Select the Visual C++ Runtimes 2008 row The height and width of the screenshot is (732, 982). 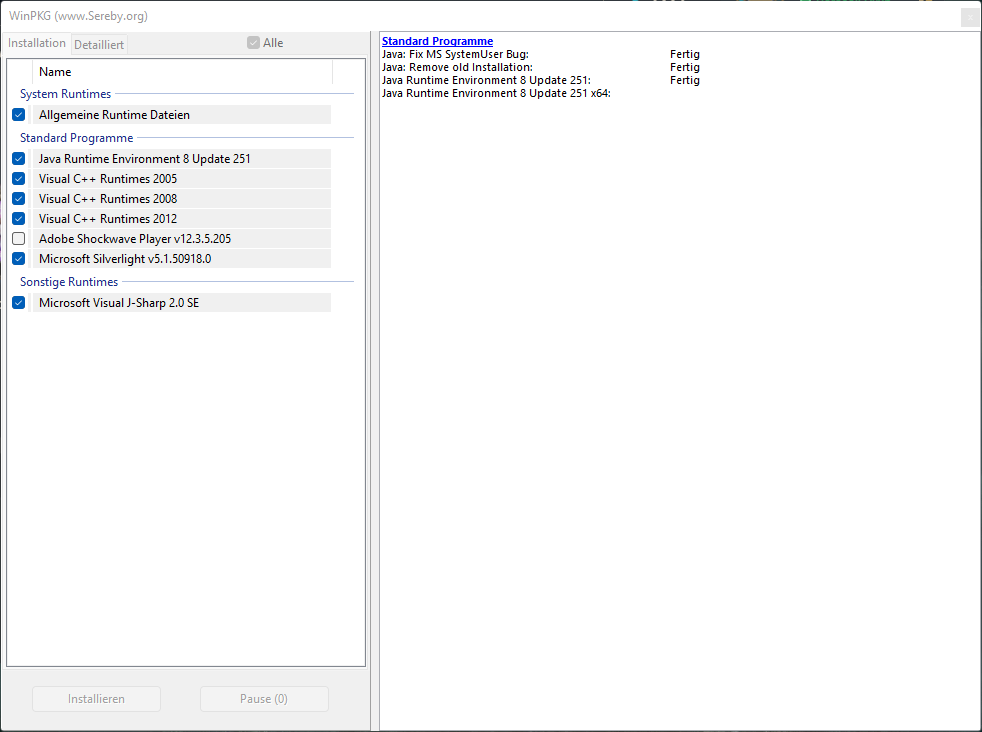pyautogui.click(x=182, y=198)
